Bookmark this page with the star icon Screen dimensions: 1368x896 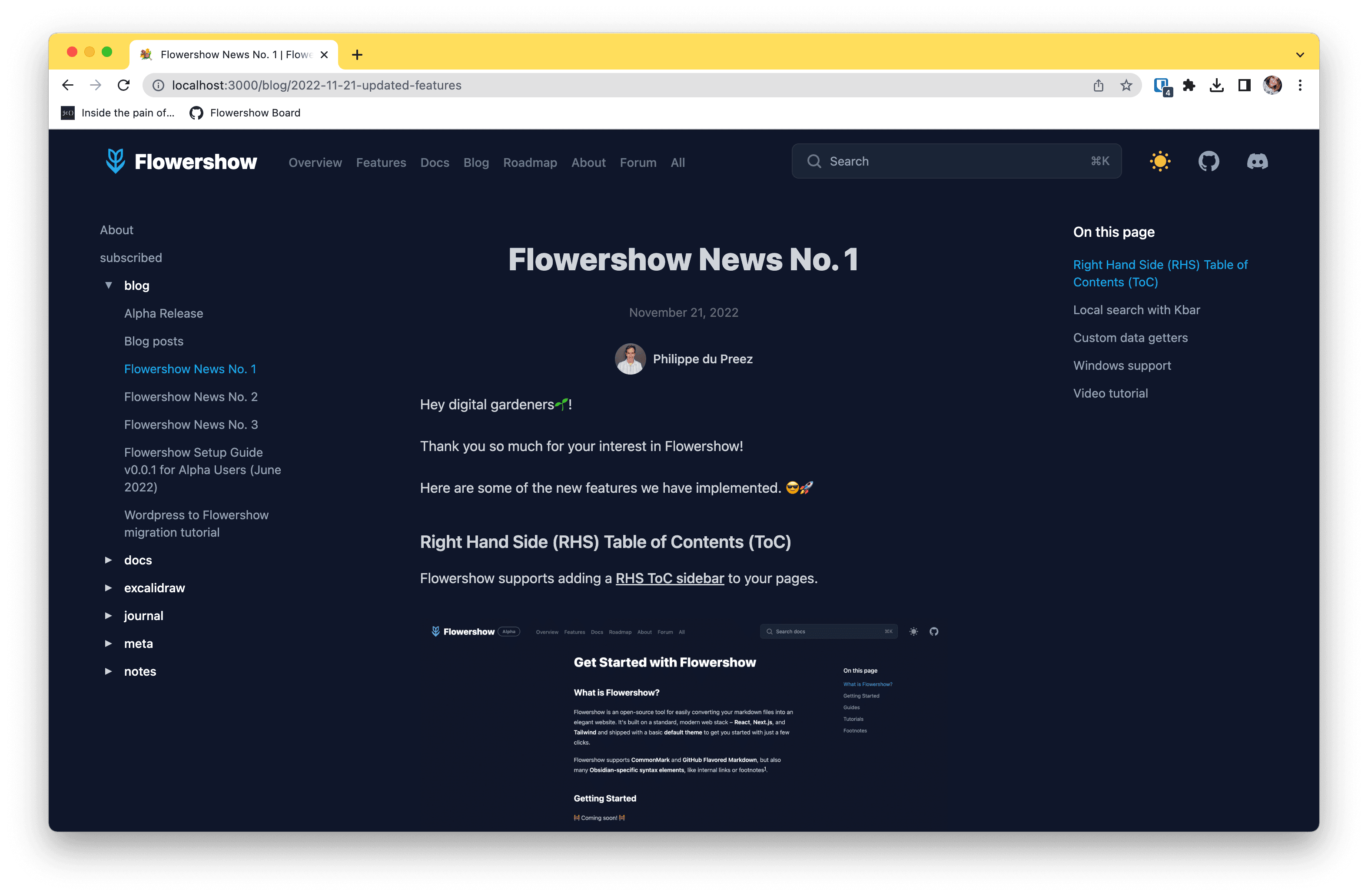1126,85
